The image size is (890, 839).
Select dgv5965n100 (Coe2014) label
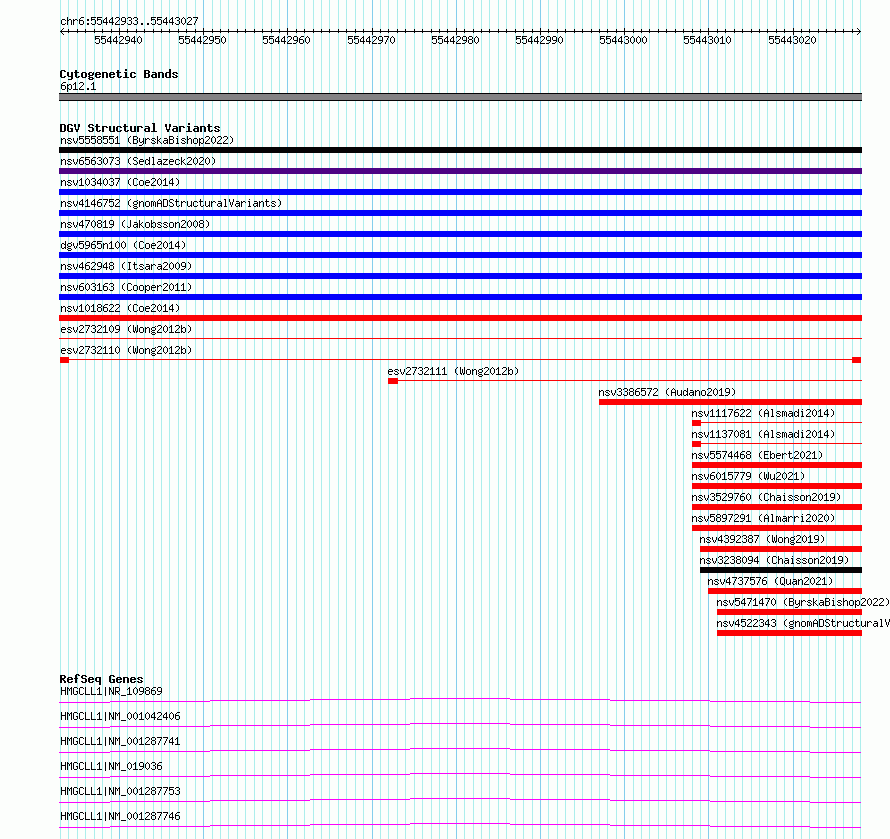pyautogui.click(x=123, y=245)
